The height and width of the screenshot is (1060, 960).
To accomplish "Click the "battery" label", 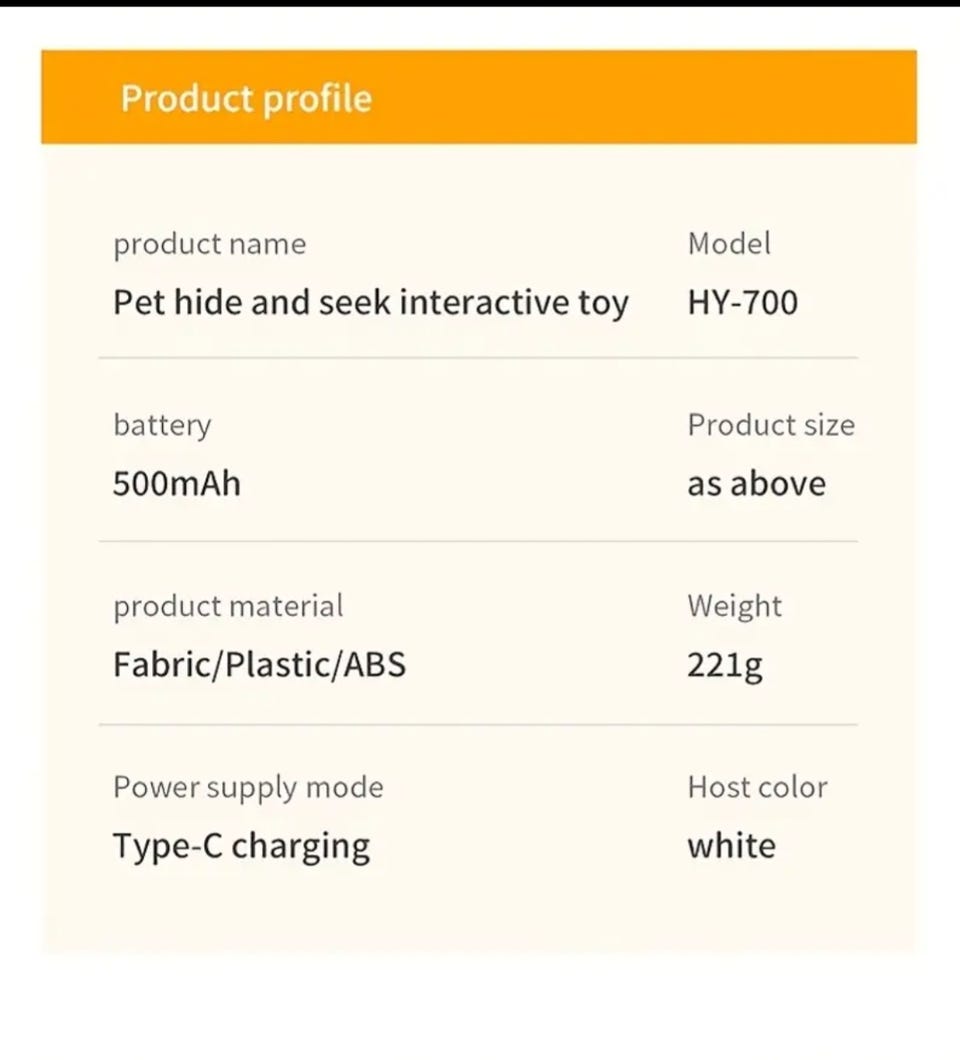I will (162, 425).
